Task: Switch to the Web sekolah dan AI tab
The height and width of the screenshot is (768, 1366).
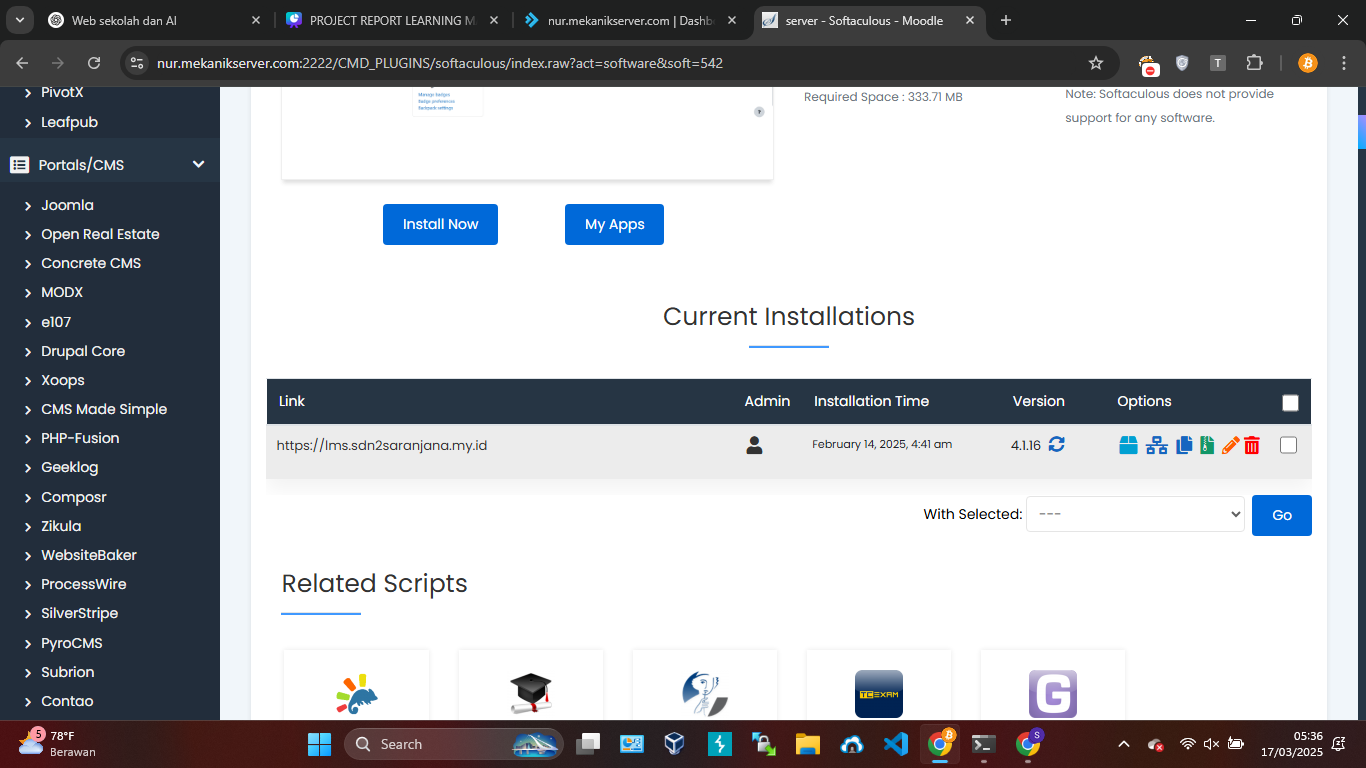Action: [155, 20]
